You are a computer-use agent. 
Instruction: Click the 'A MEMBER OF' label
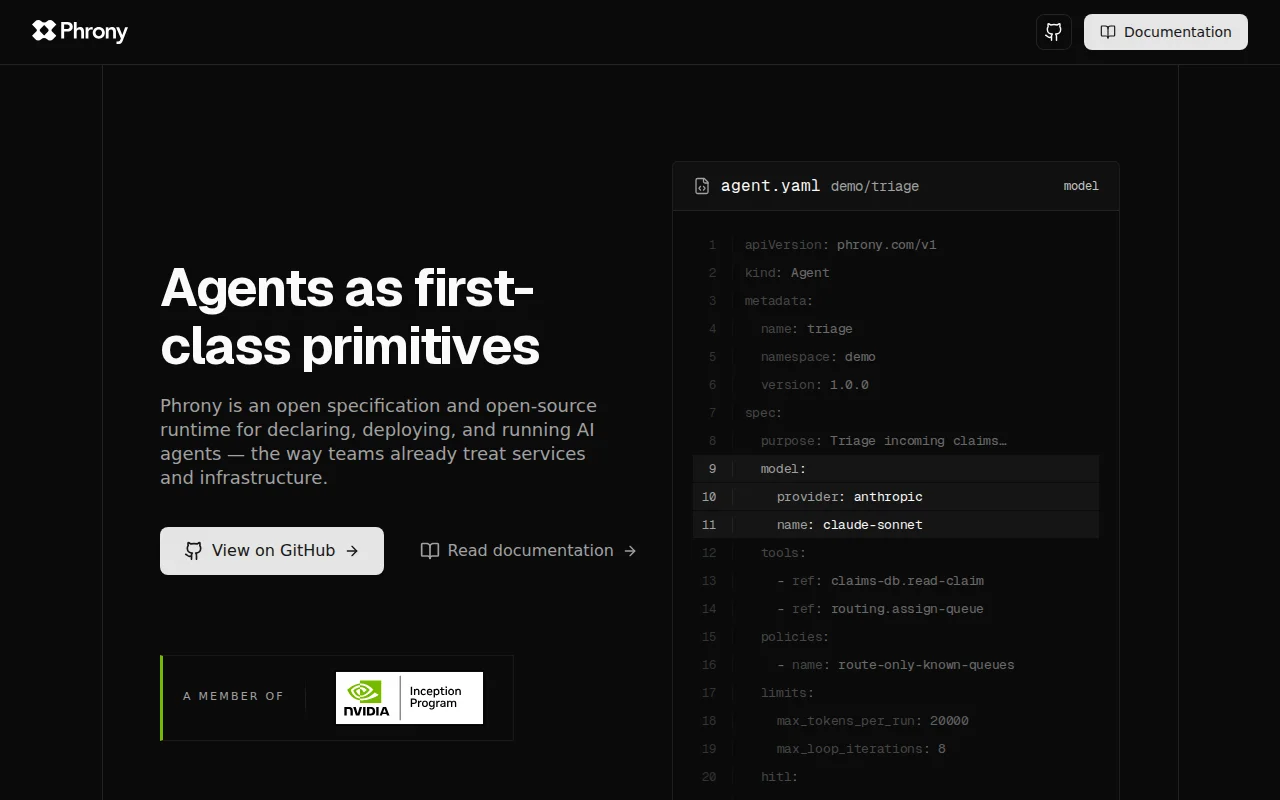pyautogui.click(x=233, y=696)
